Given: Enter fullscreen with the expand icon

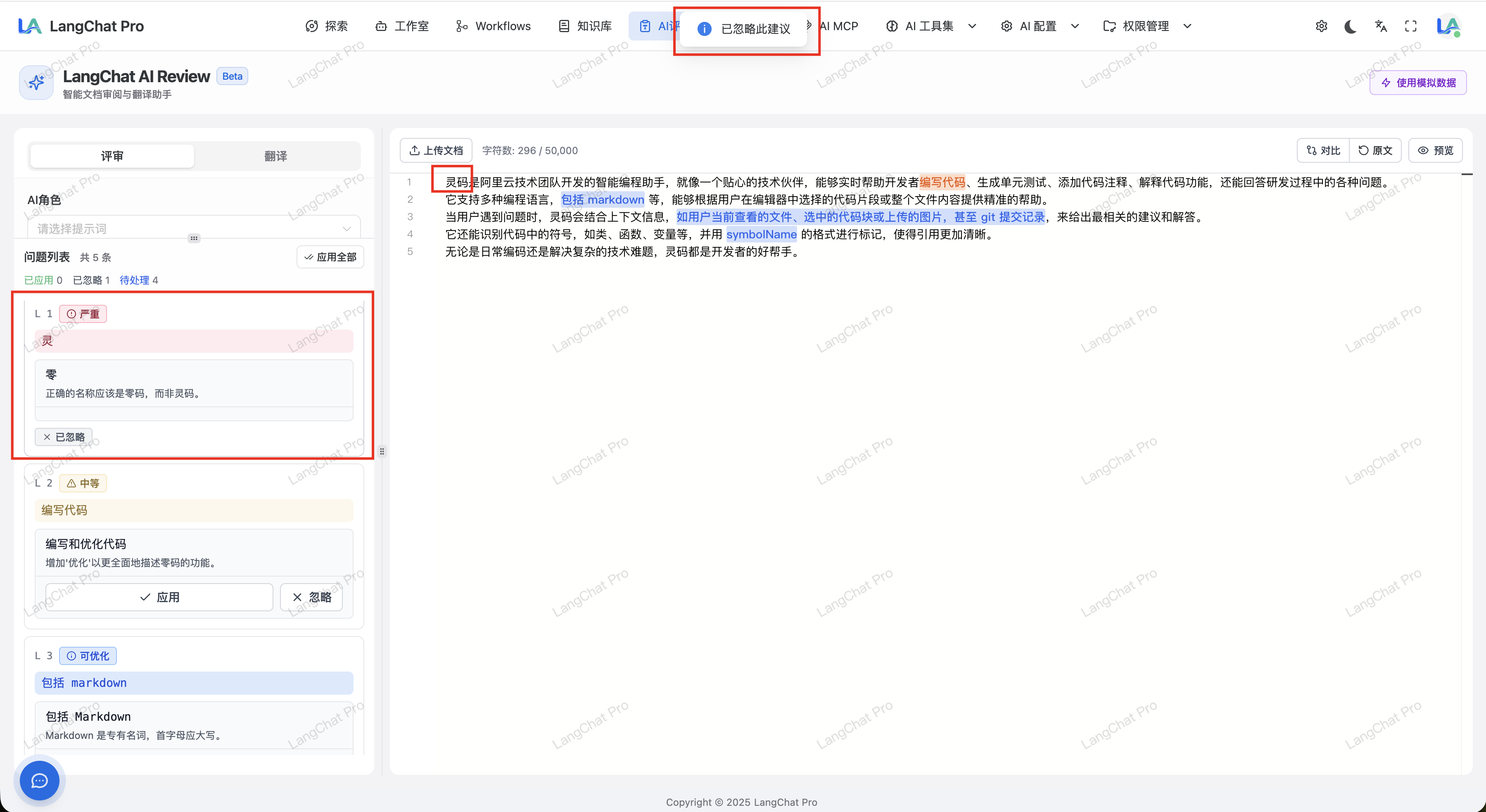Looking at the screenshot, I should (1410, 26).
